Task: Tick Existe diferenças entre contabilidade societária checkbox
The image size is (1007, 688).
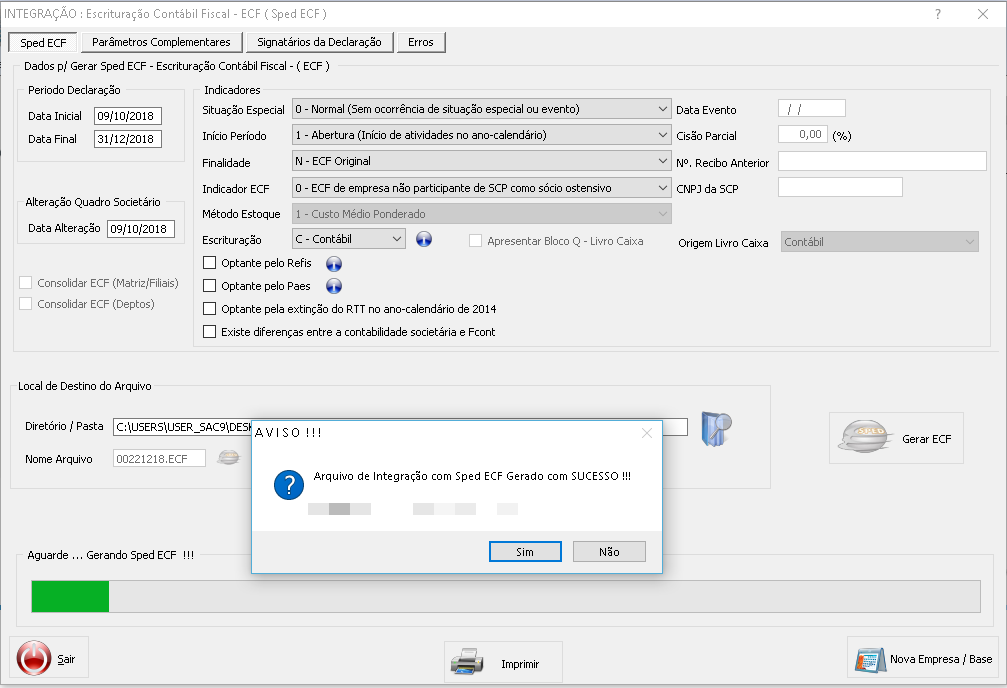Action: (x=210, y=332)
